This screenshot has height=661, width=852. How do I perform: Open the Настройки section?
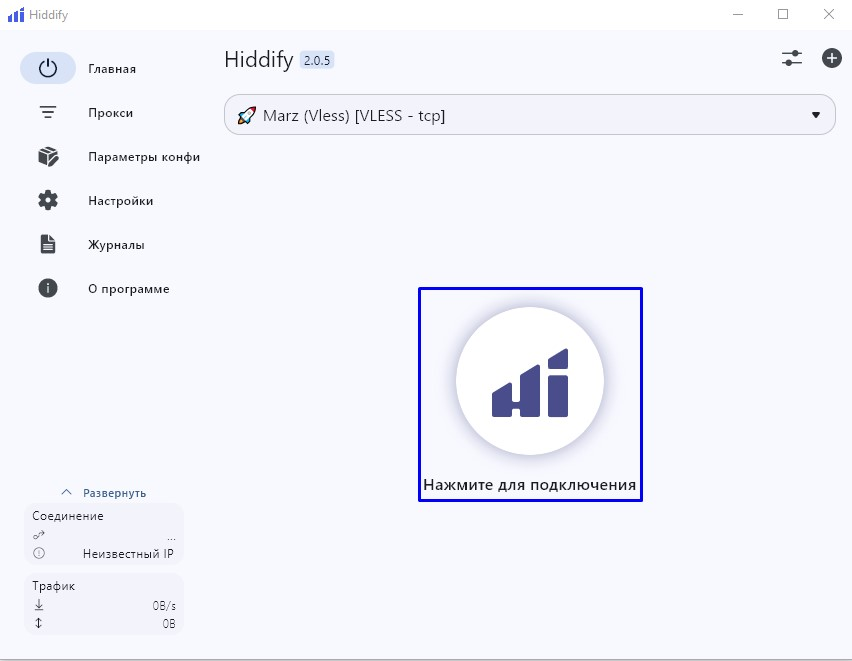click(120, 201)
